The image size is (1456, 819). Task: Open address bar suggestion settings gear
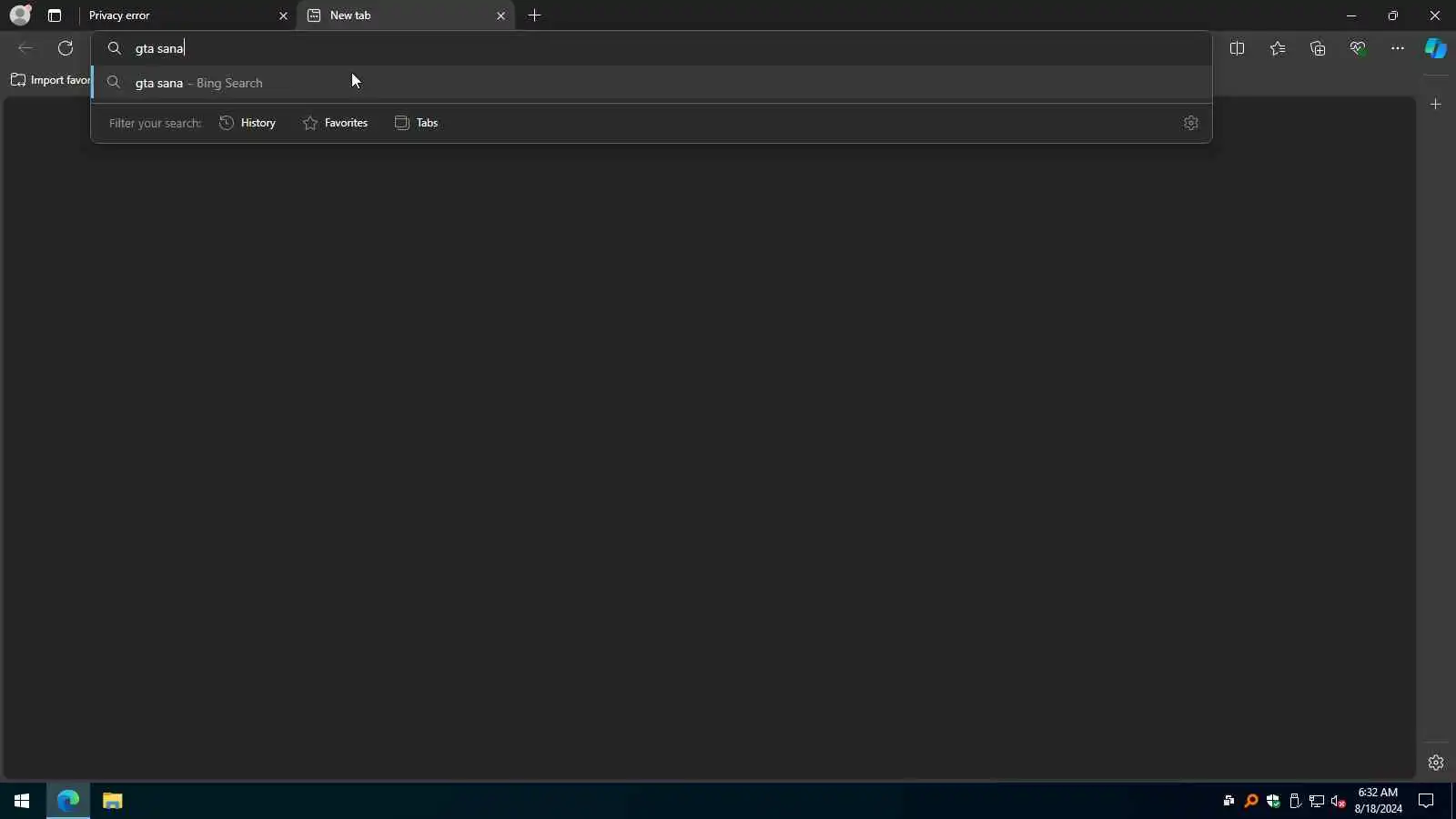1190,123
